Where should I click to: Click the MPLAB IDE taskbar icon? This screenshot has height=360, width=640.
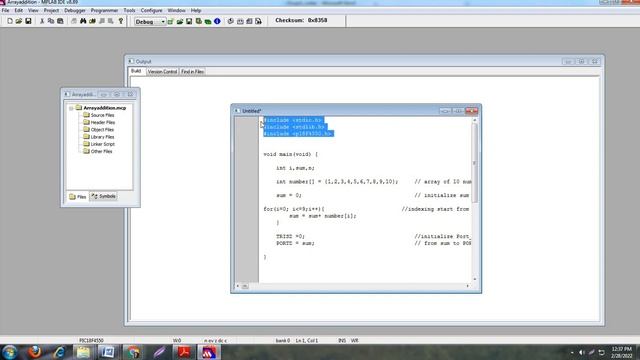209,352
